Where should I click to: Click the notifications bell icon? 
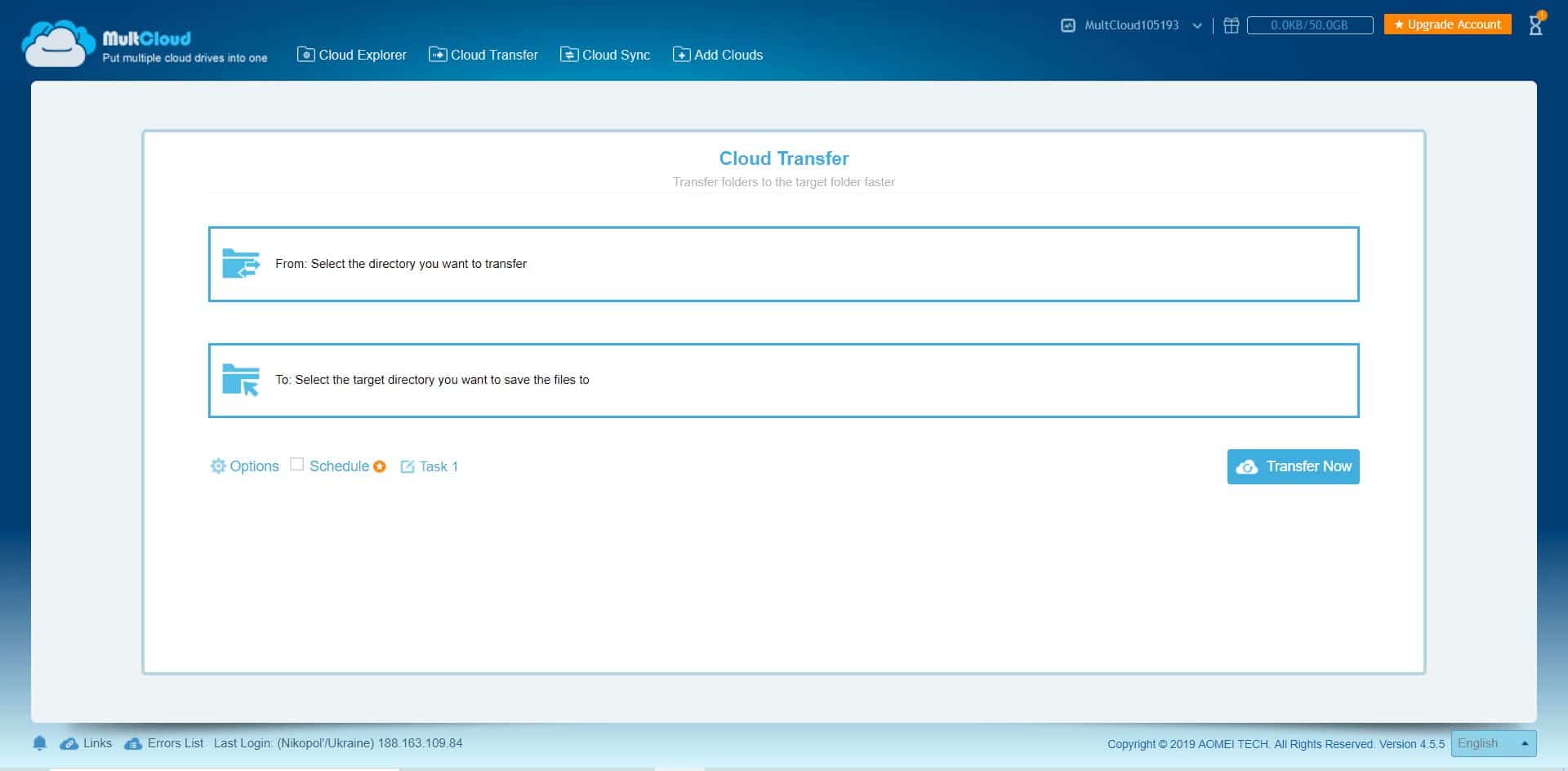coord(39,743)
